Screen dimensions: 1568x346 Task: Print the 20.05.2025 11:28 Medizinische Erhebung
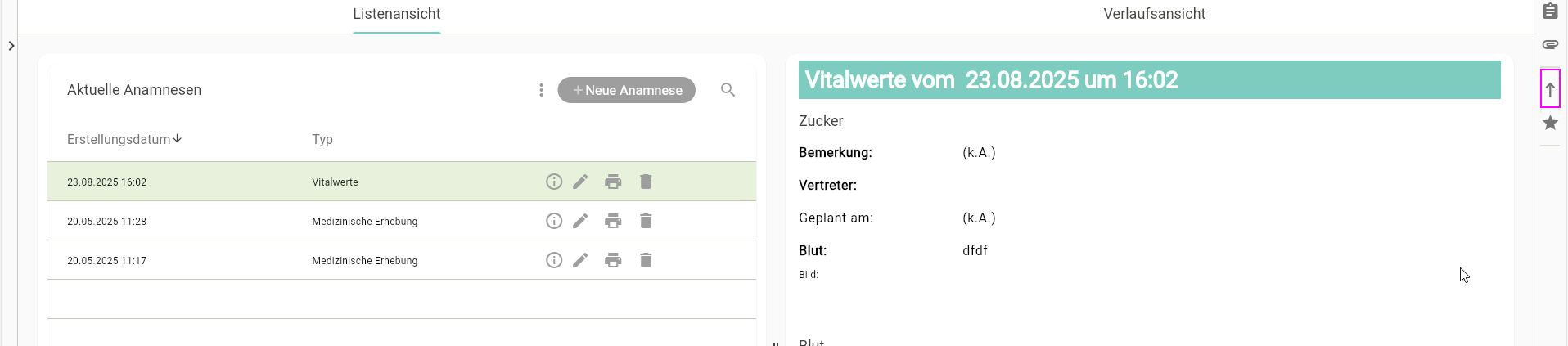point(613,221)
